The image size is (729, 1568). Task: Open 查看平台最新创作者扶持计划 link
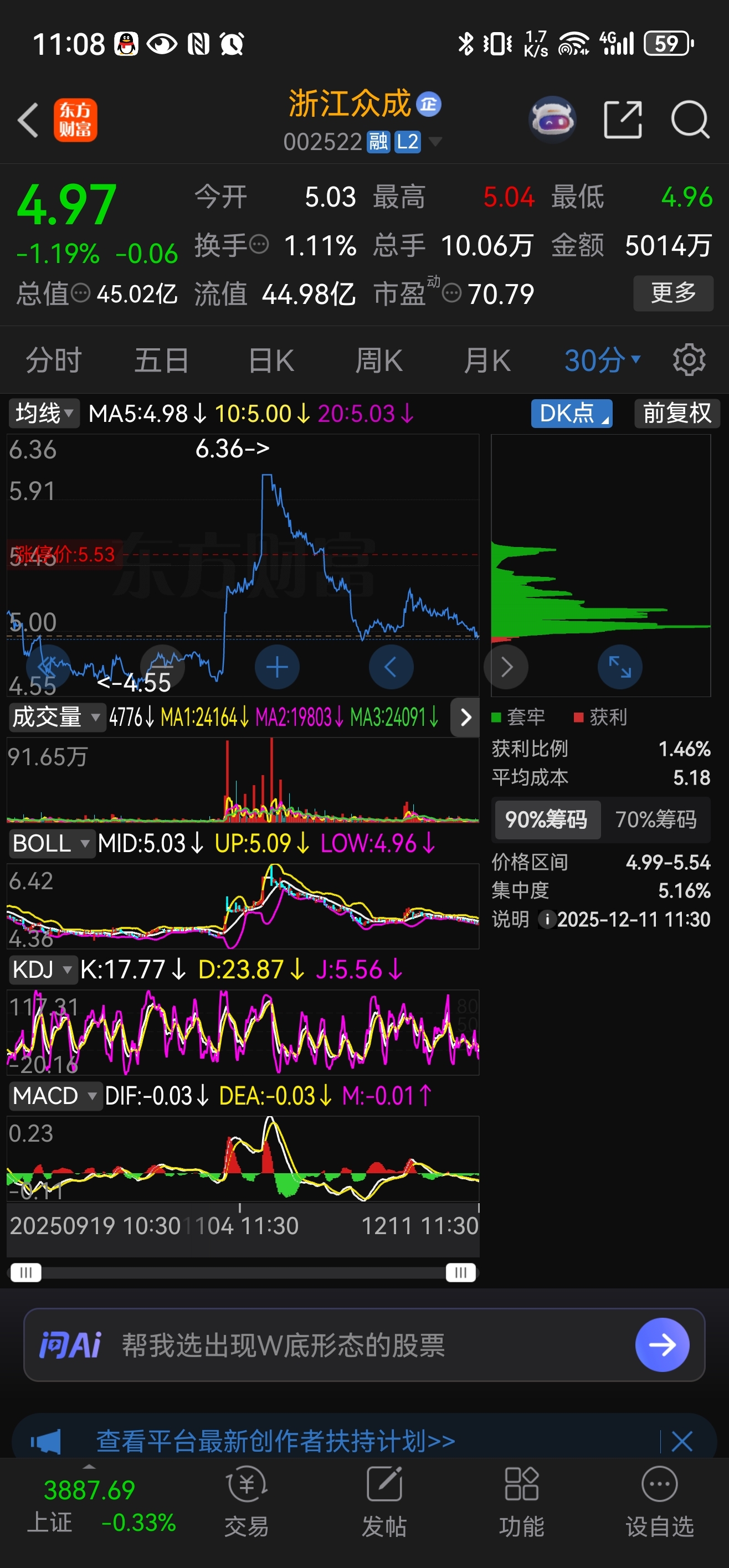pos(275,1441)
